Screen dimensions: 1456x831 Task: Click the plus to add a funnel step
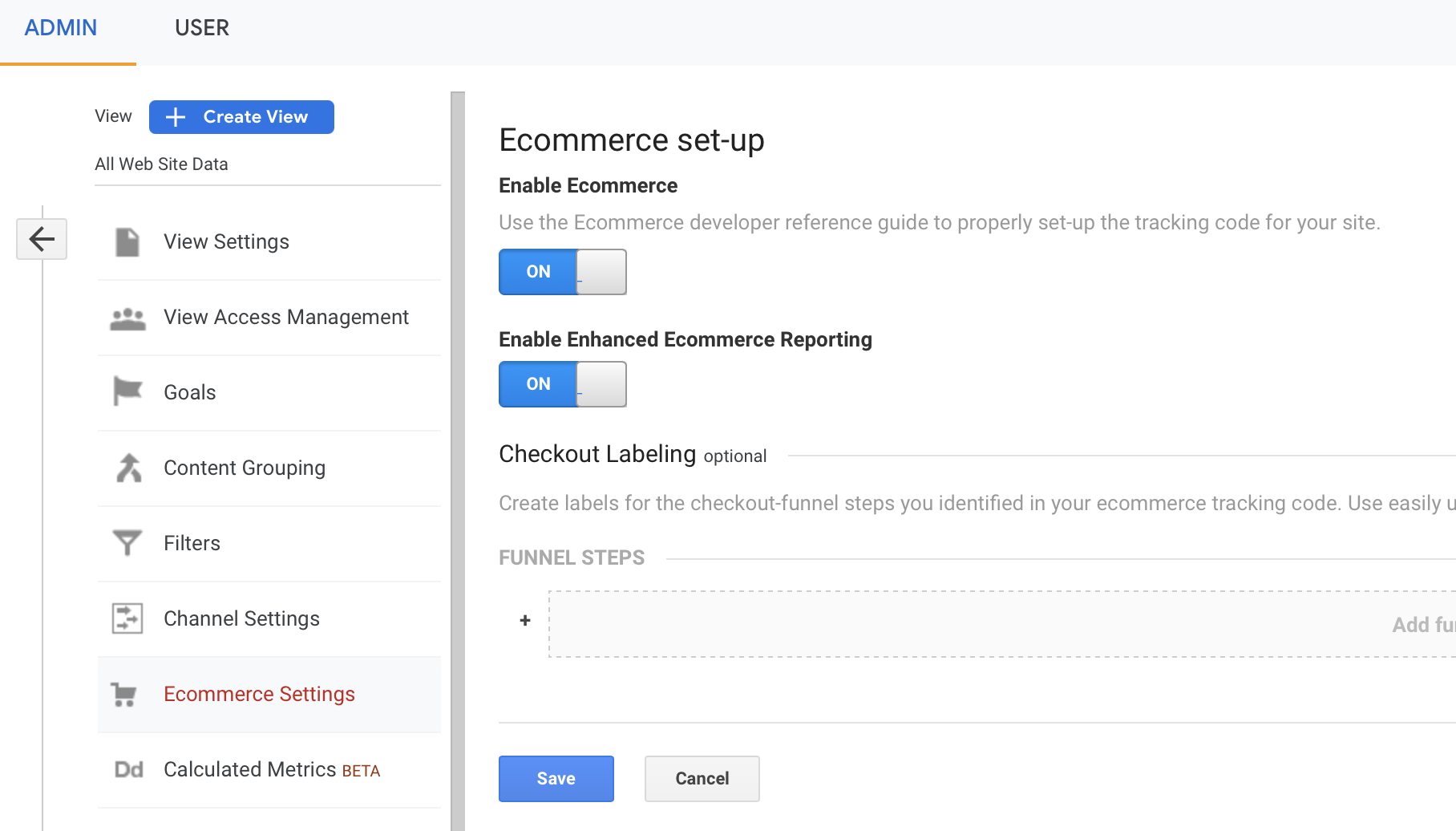[524, 620]
